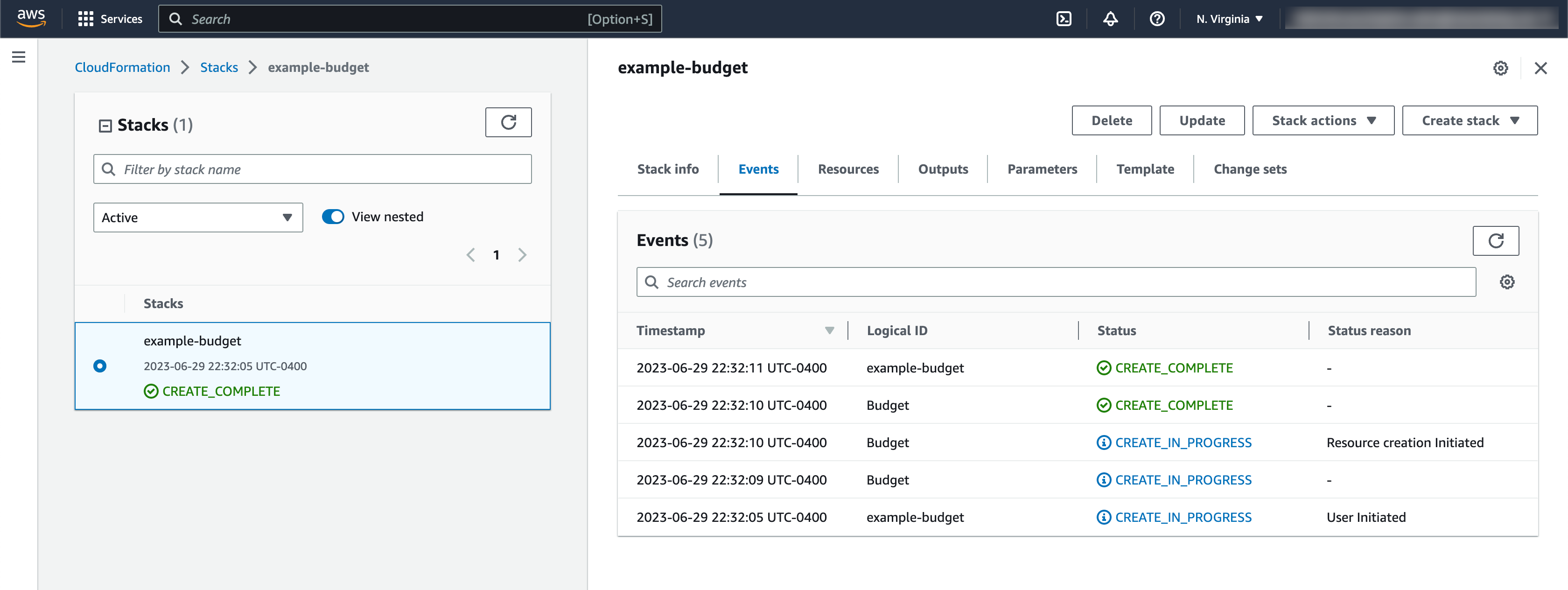Switch to the Resources tab
This screenshot has height=590, width=1568.
(848, 169)
